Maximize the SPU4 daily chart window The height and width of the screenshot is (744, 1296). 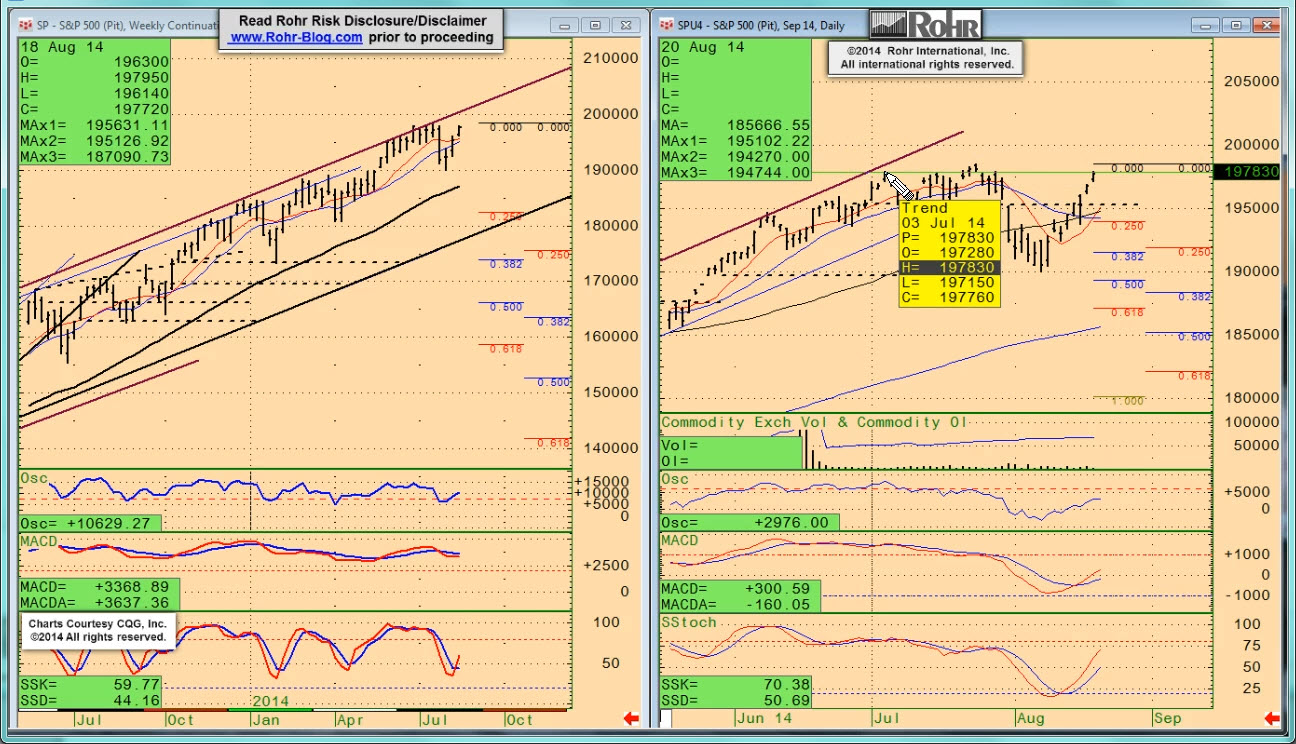pos(1237,25)
